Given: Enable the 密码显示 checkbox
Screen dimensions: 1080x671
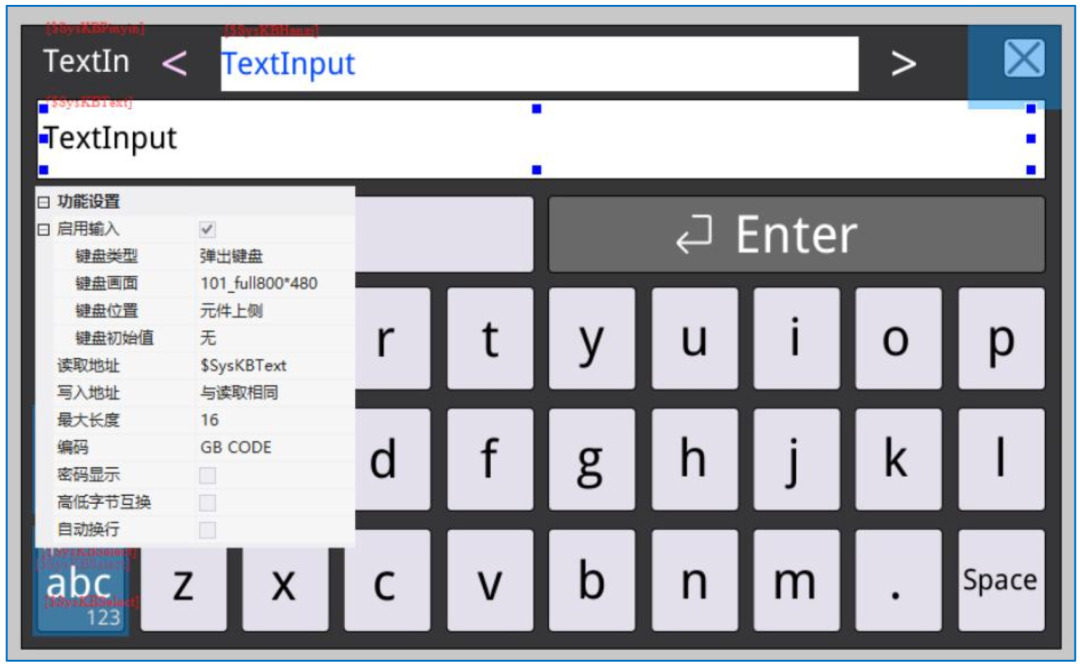Looking at the screenshot, I should point(207,475).
